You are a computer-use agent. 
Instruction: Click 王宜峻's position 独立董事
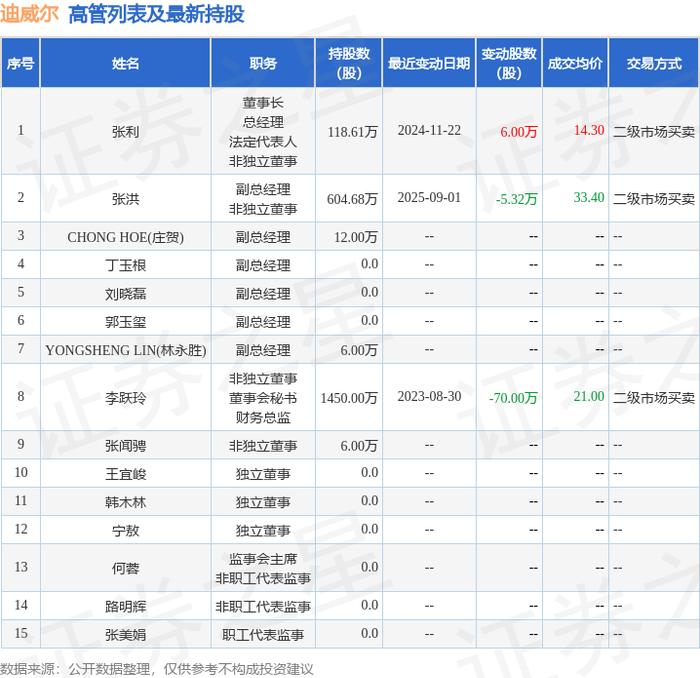pos(263,474)
